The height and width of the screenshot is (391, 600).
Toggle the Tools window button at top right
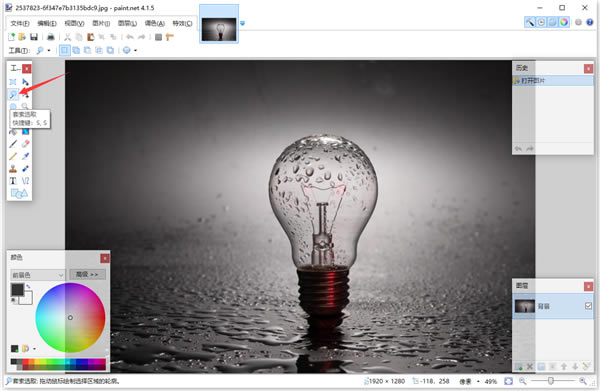(530, 22)
